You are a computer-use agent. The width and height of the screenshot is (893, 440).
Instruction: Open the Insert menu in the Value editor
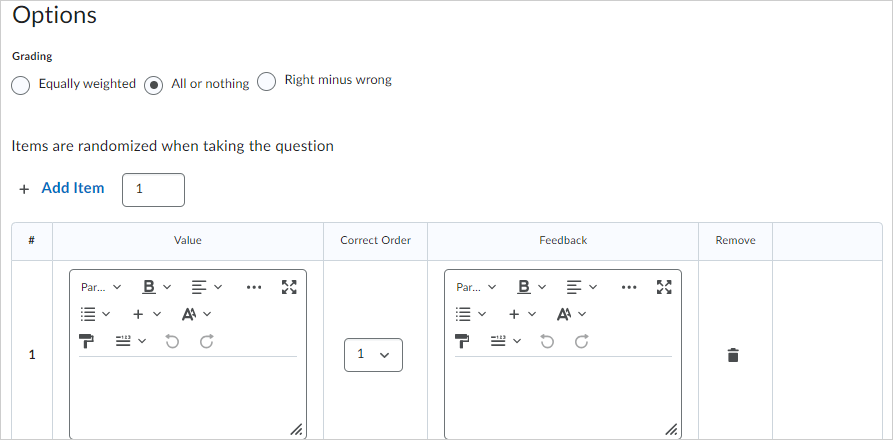tap(146, 314)
